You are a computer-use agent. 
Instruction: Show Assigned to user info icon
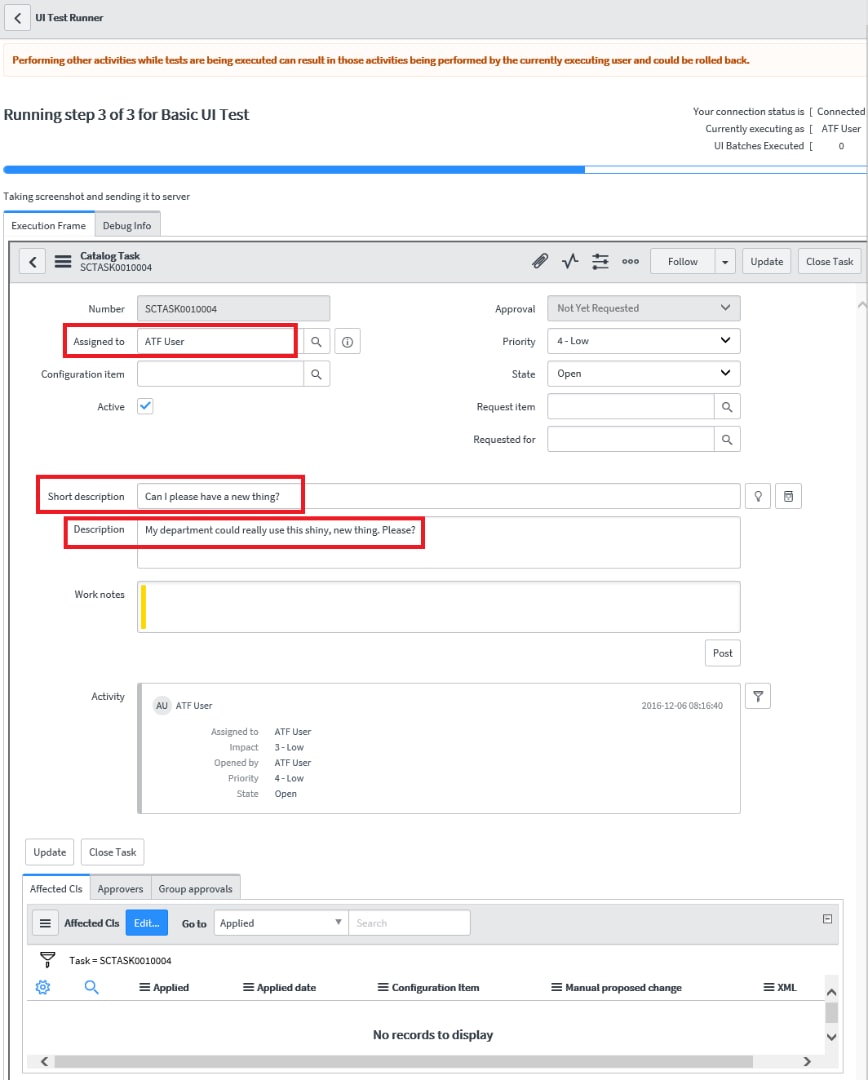click(x=347, y=342)
